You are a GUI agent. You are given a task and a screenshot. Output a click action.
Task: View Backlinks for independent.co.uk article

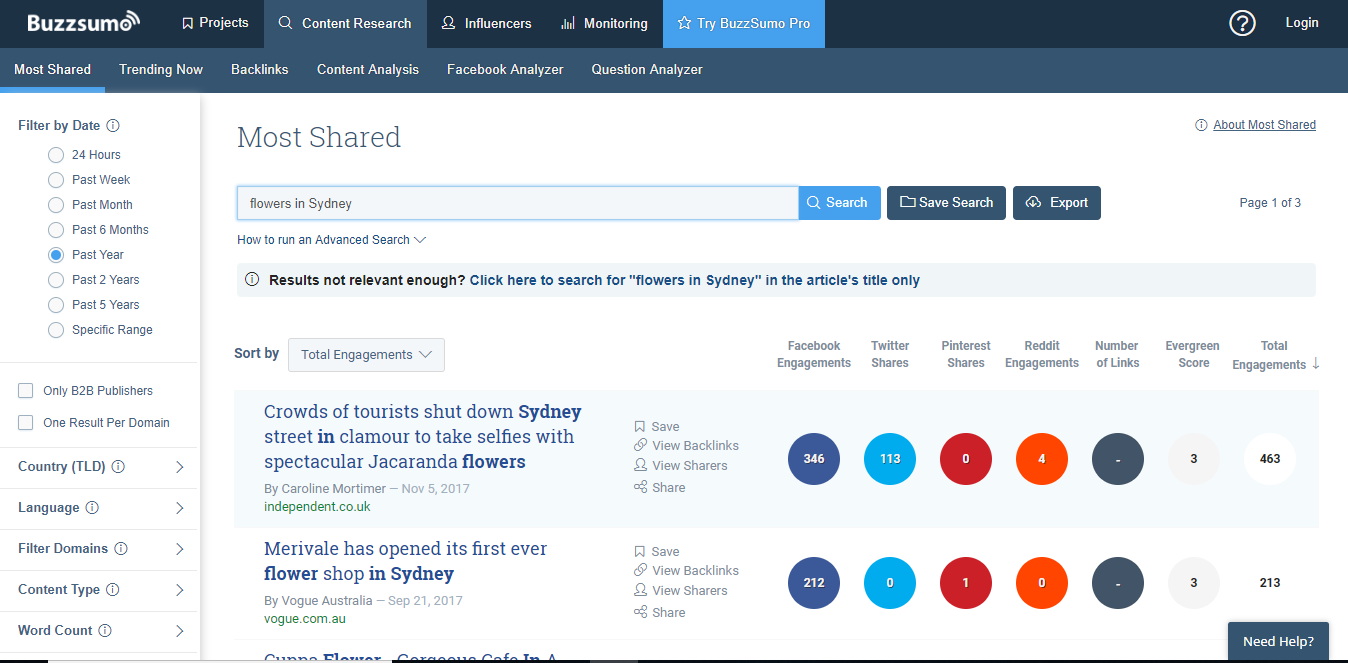(687, 445)
